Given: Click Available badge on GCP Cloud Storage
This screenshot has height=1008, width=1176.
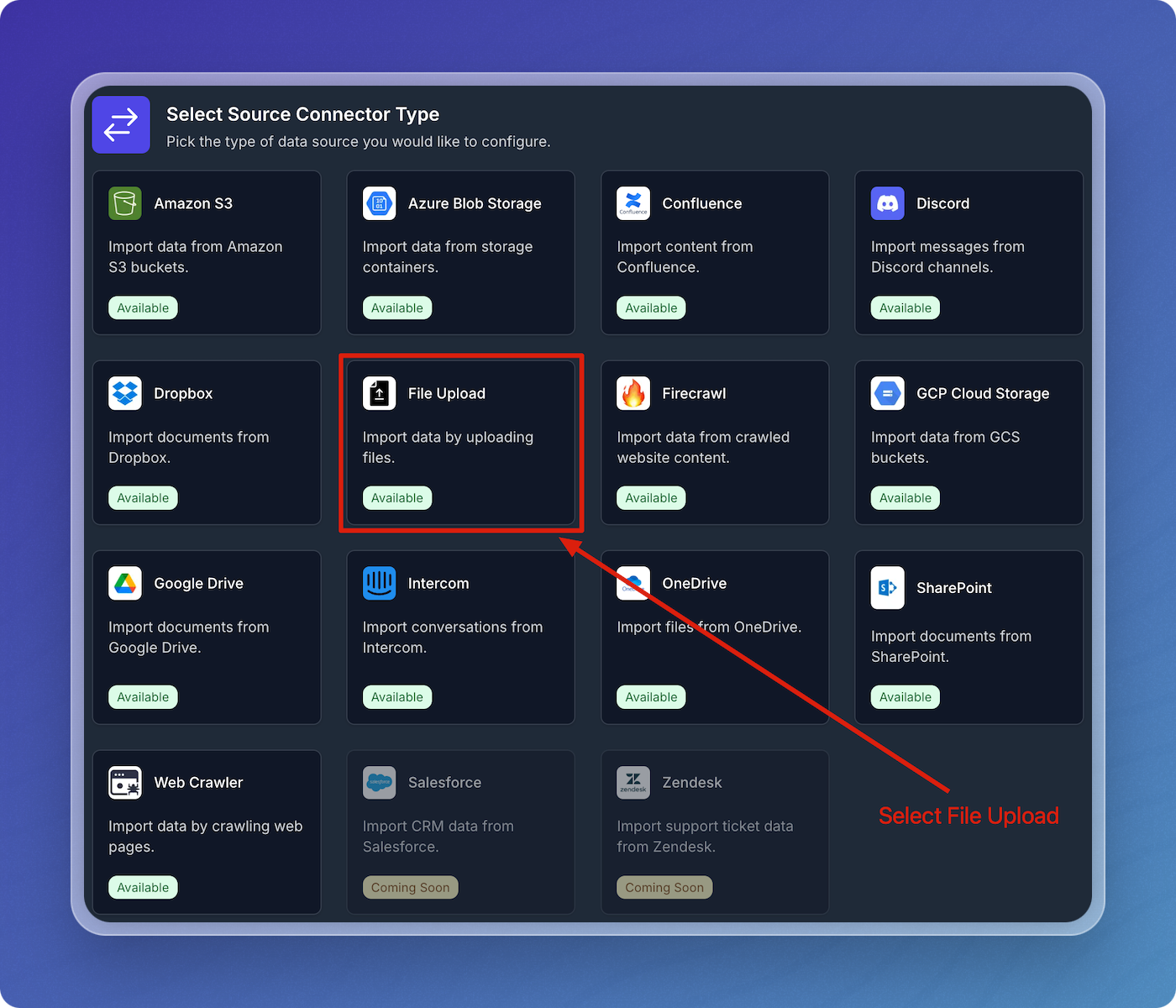Looking at the screenshot, I should [906, 498].
